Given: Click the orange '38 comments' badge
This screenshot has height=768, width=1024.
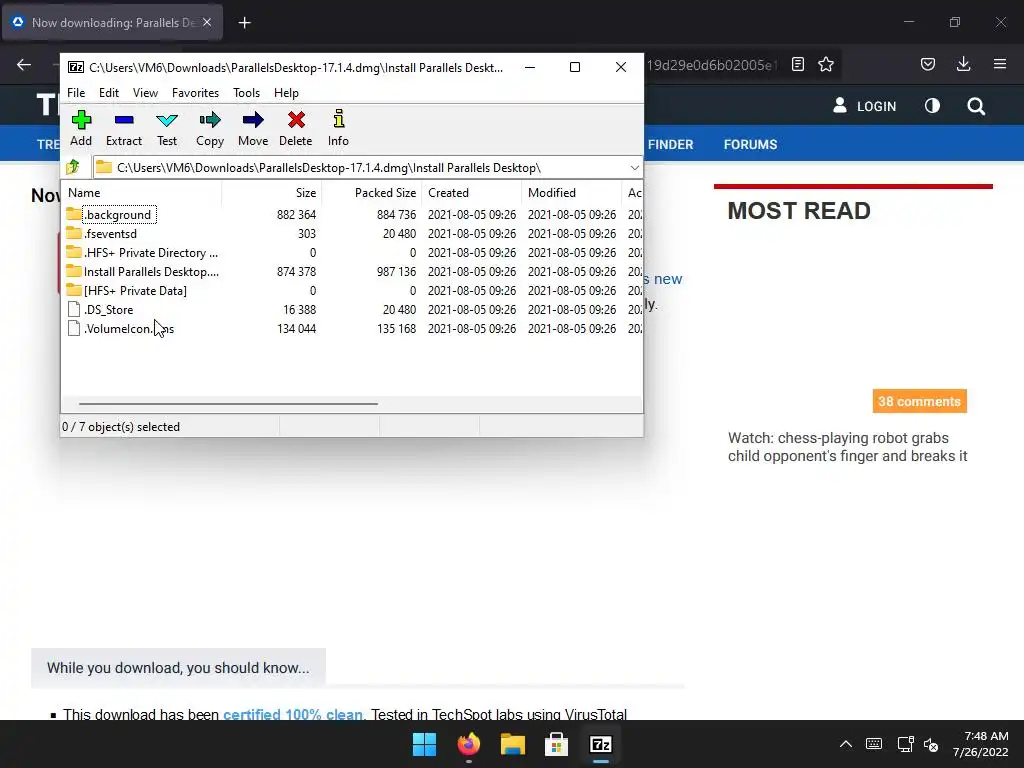Looking at the screenshot, I should [x=920, y=401].
